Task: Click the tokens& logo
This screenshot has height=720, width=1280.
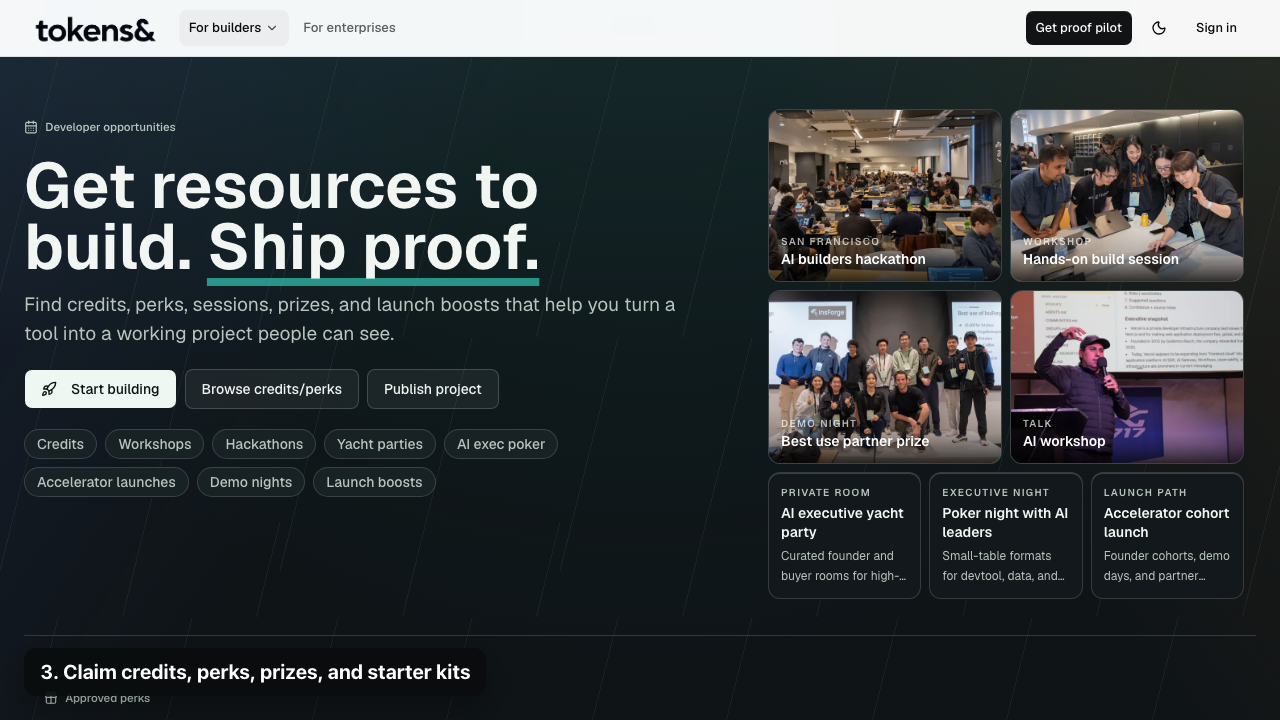Action: [95, 29]
